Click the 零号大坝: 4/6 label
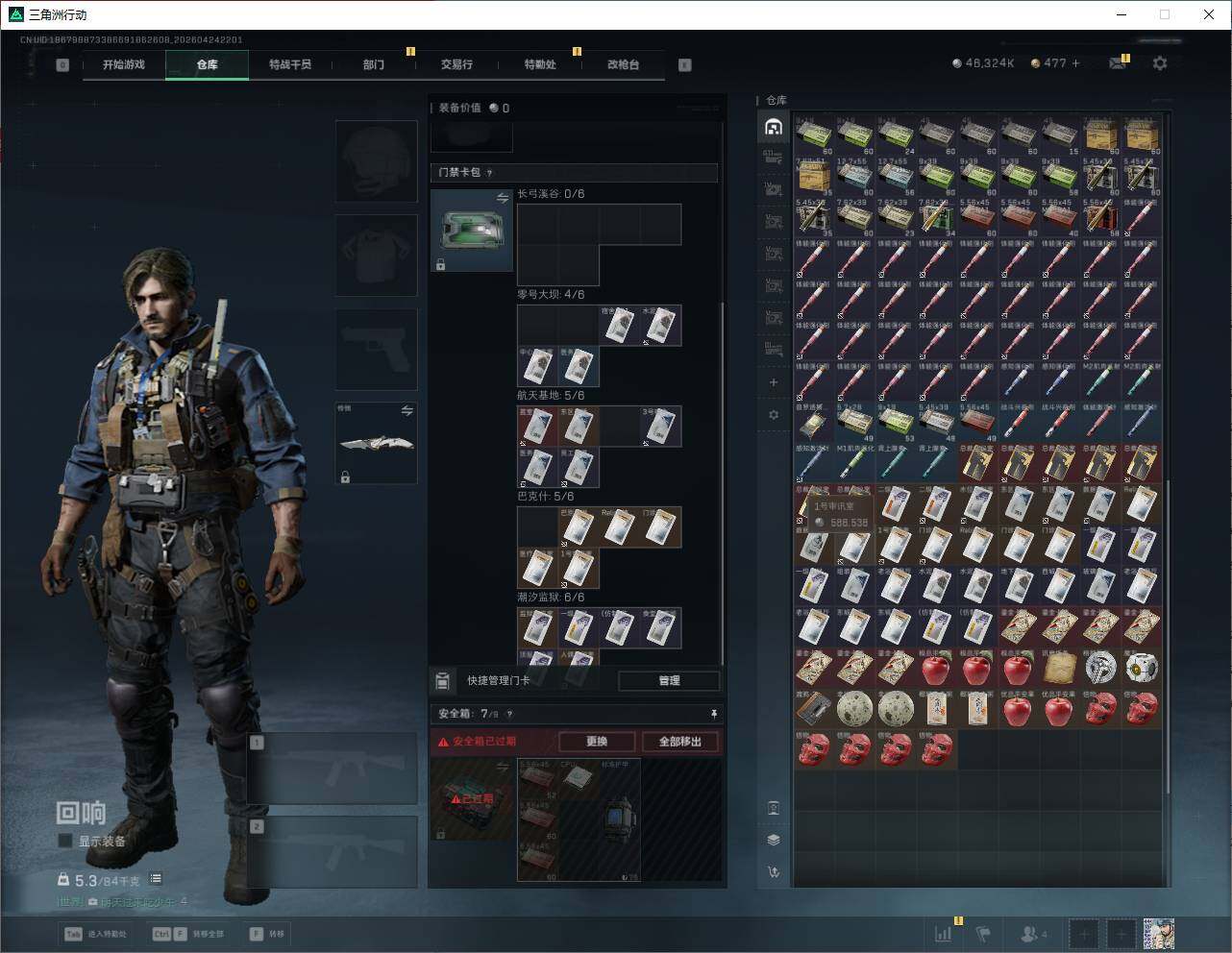The height and width of the screenshot is (953, 1232). coord(551,294)
